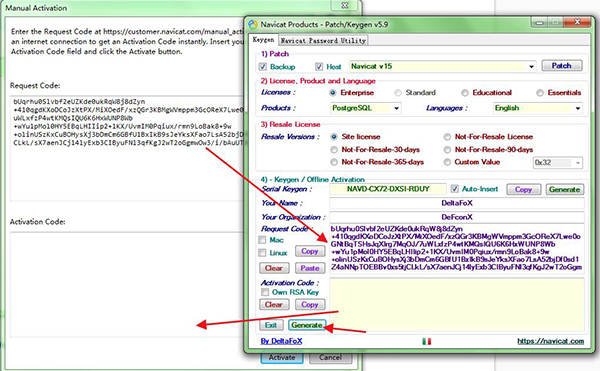600x371 pixels.
Task: Select the Standard license radio
Action: [398, 93]
